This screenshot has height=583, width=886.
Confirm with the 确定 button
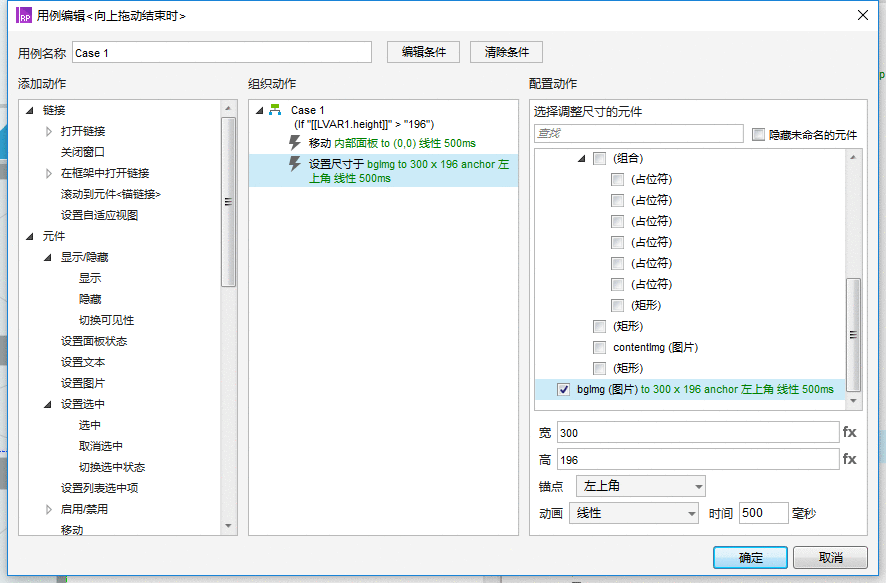(750, 558)
